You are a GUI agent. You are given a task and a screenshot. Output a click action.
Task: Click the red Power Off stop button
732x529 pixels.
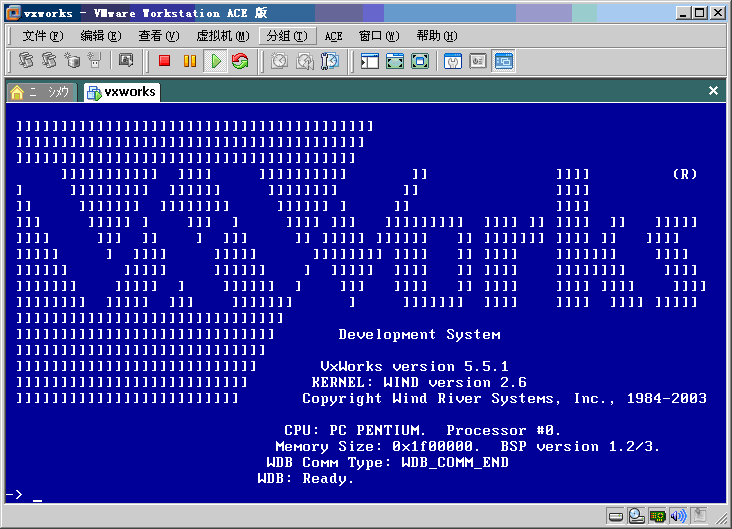tap(164, 61)
